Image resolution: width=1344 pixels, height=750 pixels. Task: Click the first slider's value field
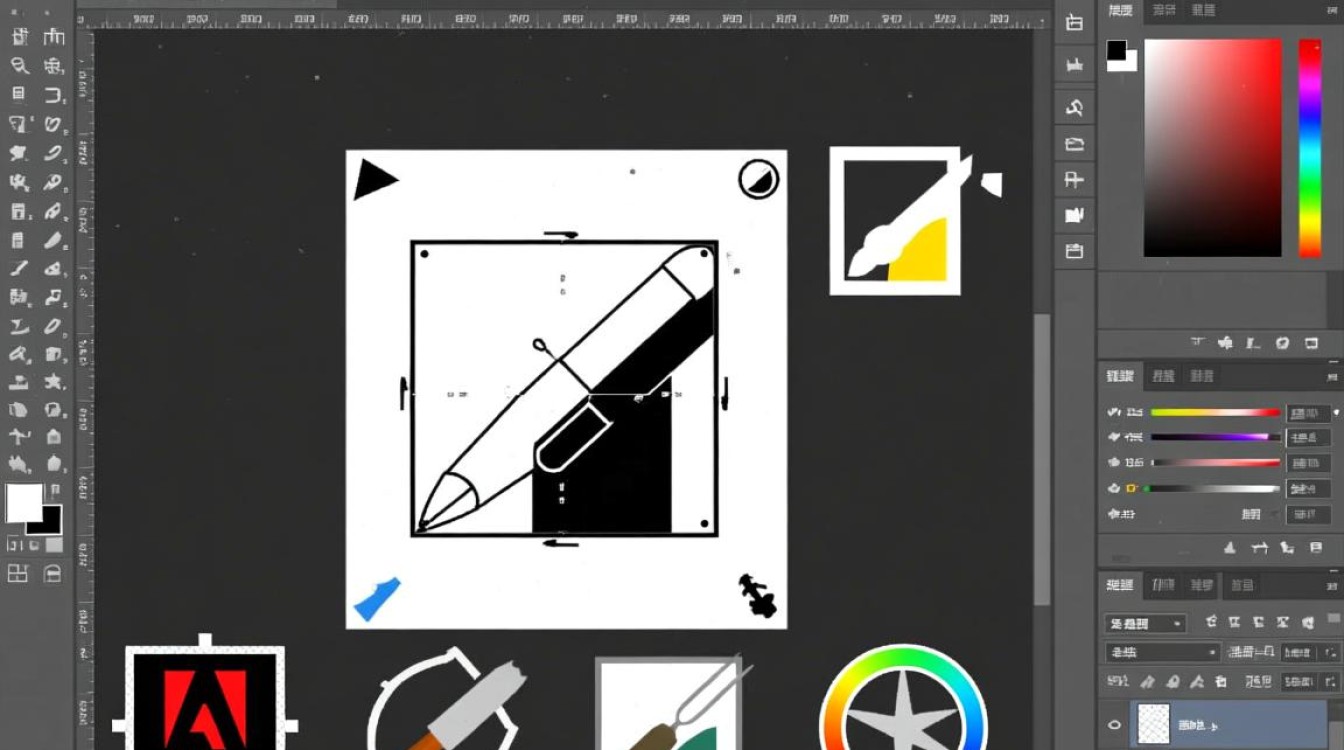(x=1307, y=412)
